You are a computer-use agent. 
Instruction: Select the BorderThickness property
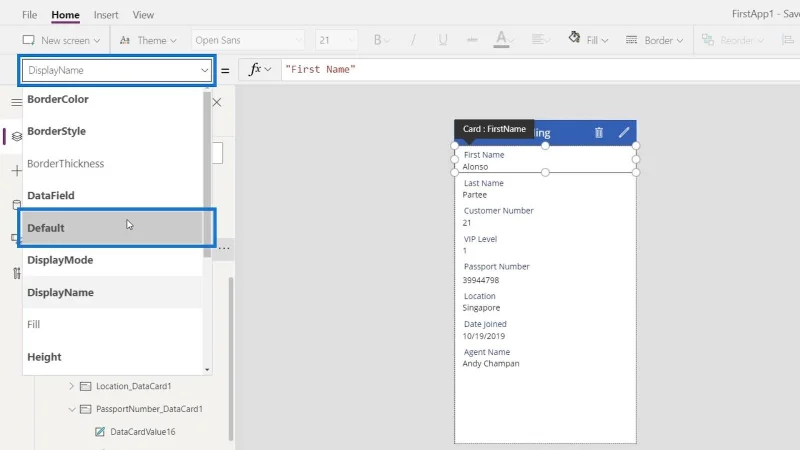tap(112, 163)
